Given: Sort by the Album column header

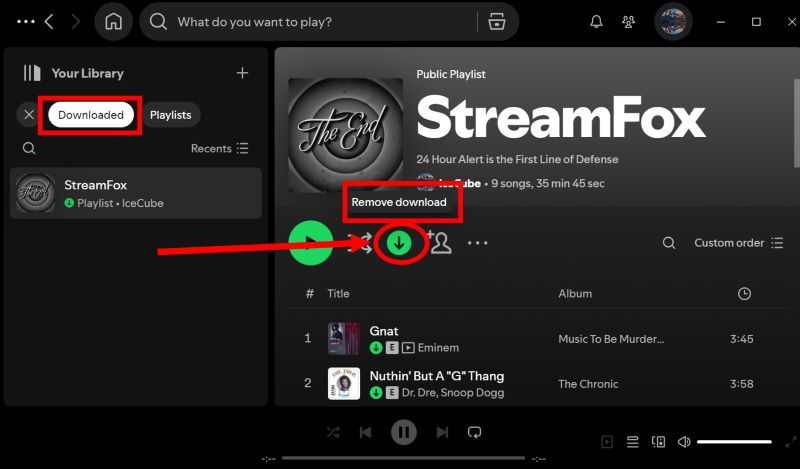Looking at the screenshot, I should point(575,293).
